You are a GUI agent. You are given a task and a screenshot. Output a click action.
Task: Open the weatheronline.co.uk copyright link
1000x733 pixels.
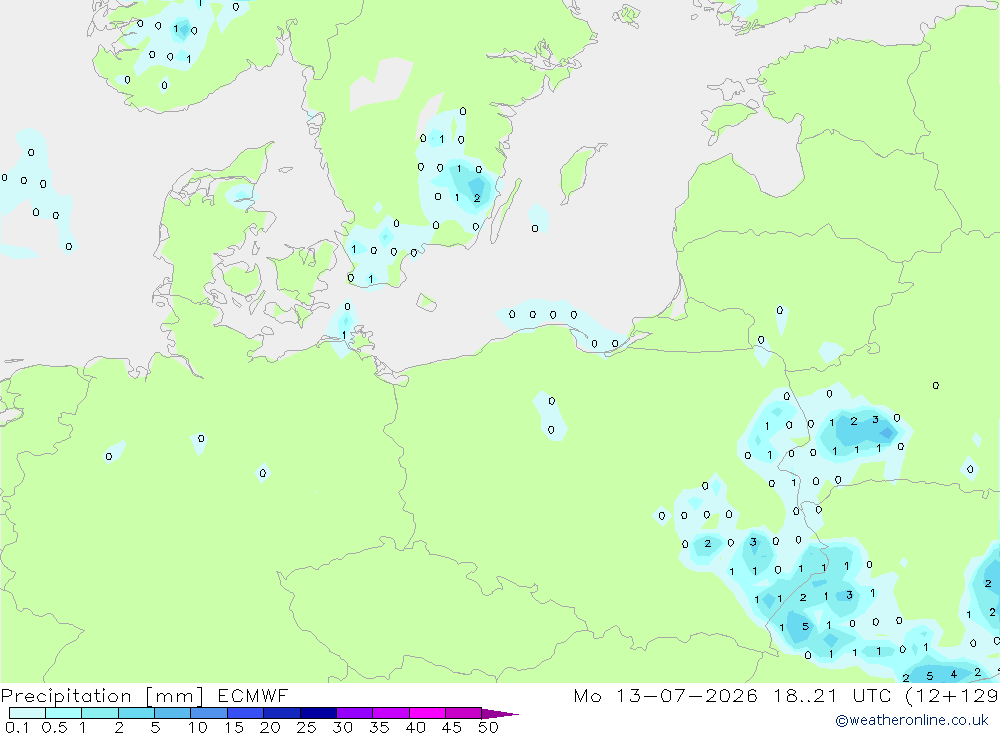click(x=912, y=720)
